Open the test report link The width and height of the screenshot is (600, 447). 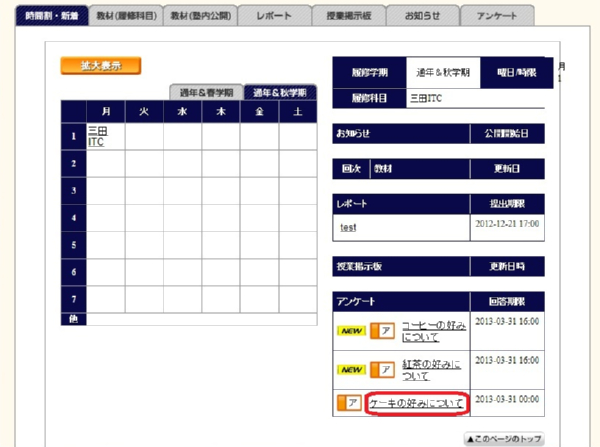coord(349,227)
